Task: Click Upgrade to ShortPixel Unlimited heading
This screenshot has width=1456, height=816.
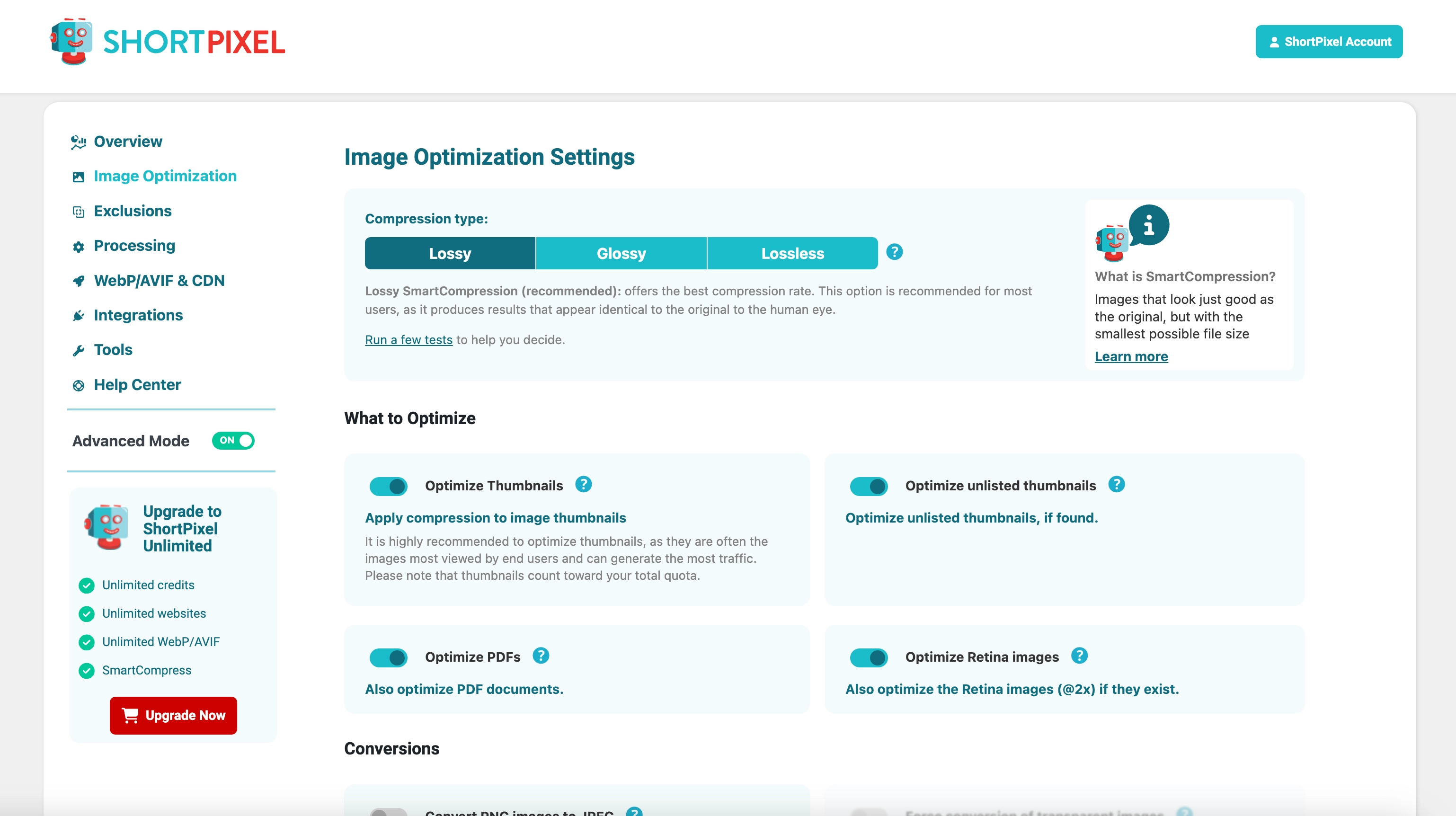Action: pyautogui.click(x=182, y=528)
